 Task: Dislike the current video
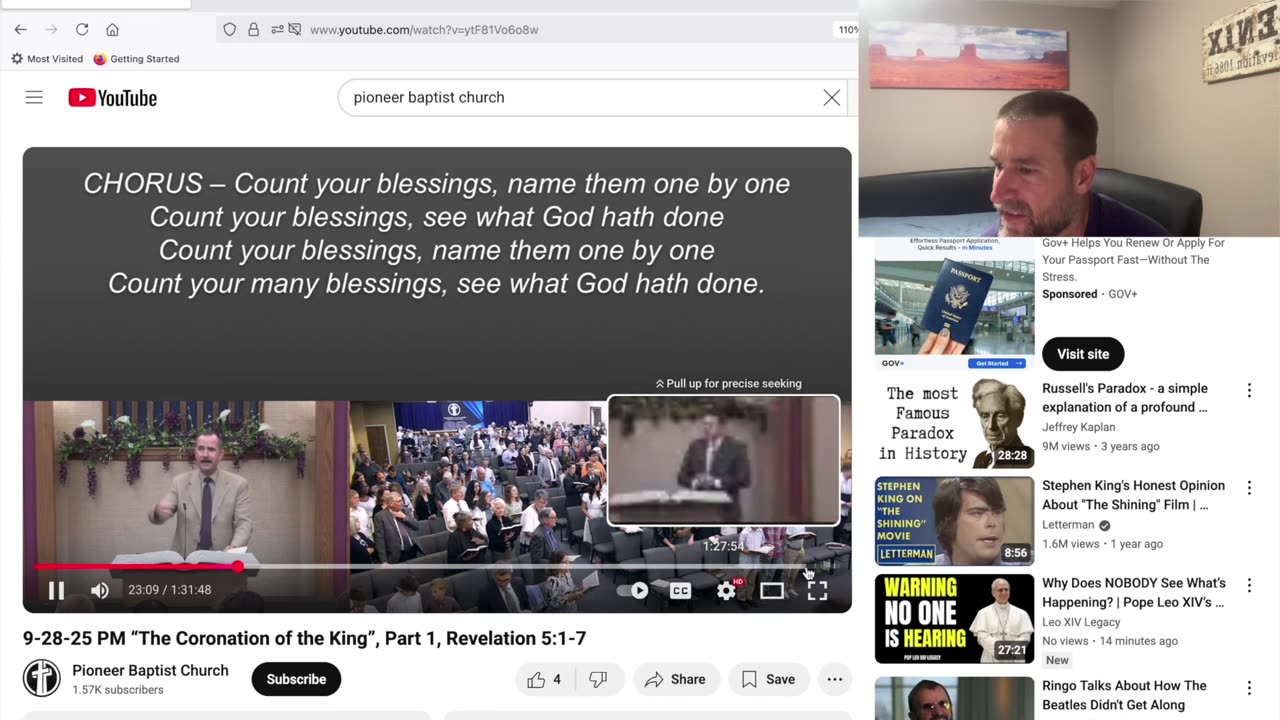[598, 679]
